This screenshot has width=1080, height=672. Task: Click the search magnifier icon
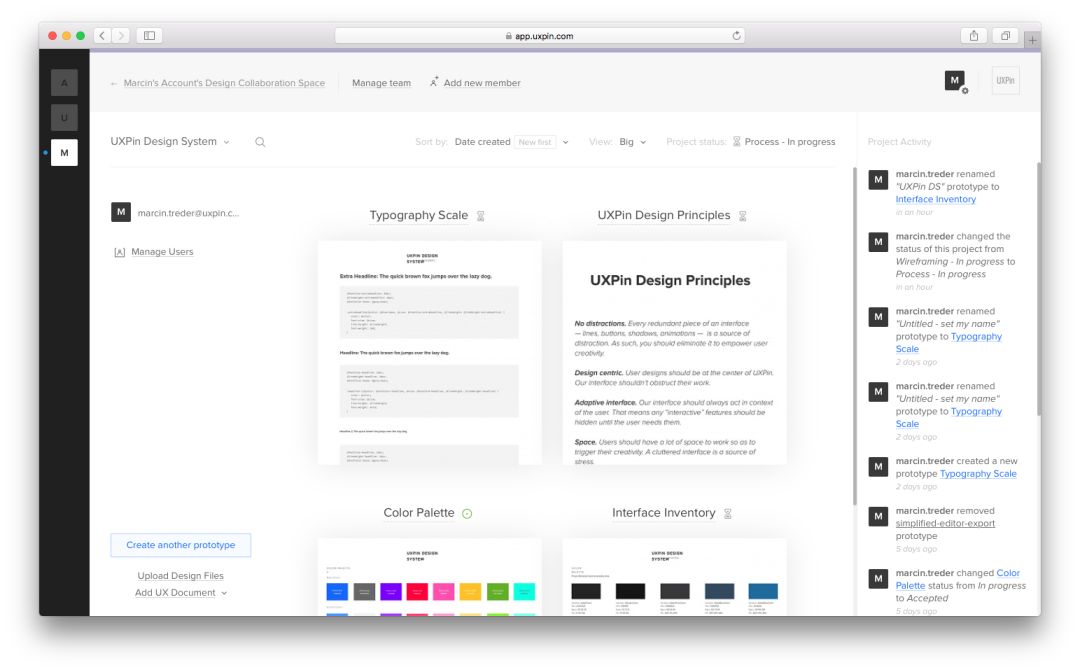[x=260, y=142]
